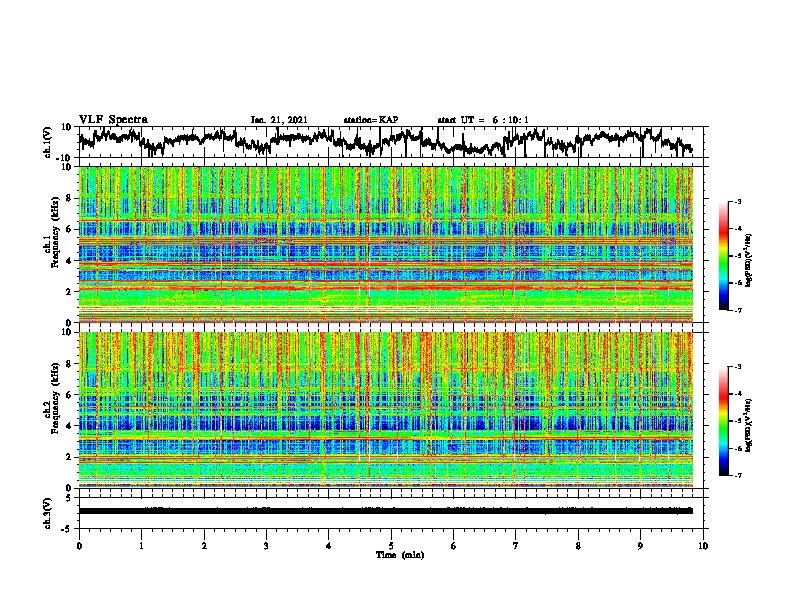
Task: Click the "1" tick on the time axis
Action: [141, 546]
